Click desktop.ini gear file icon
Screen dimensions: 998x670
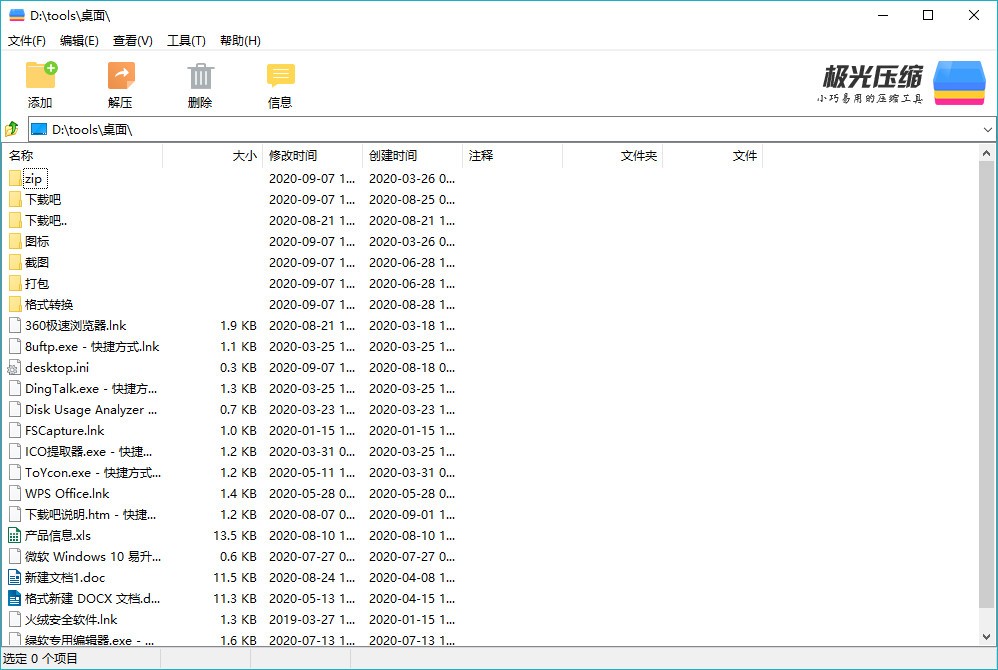(14, 367)
